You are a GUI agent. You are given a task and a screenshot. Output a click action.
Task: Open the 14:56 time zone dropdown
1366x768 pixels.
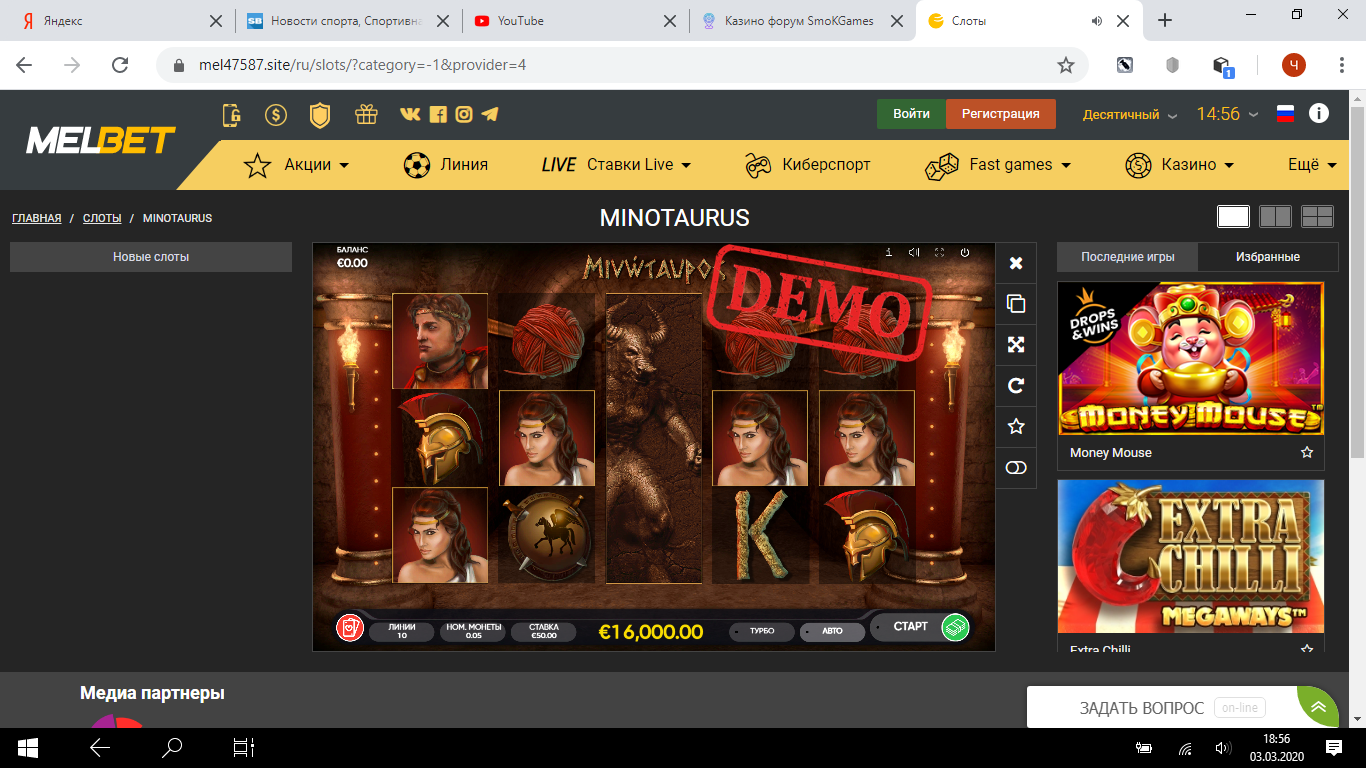pos(1226,114)
